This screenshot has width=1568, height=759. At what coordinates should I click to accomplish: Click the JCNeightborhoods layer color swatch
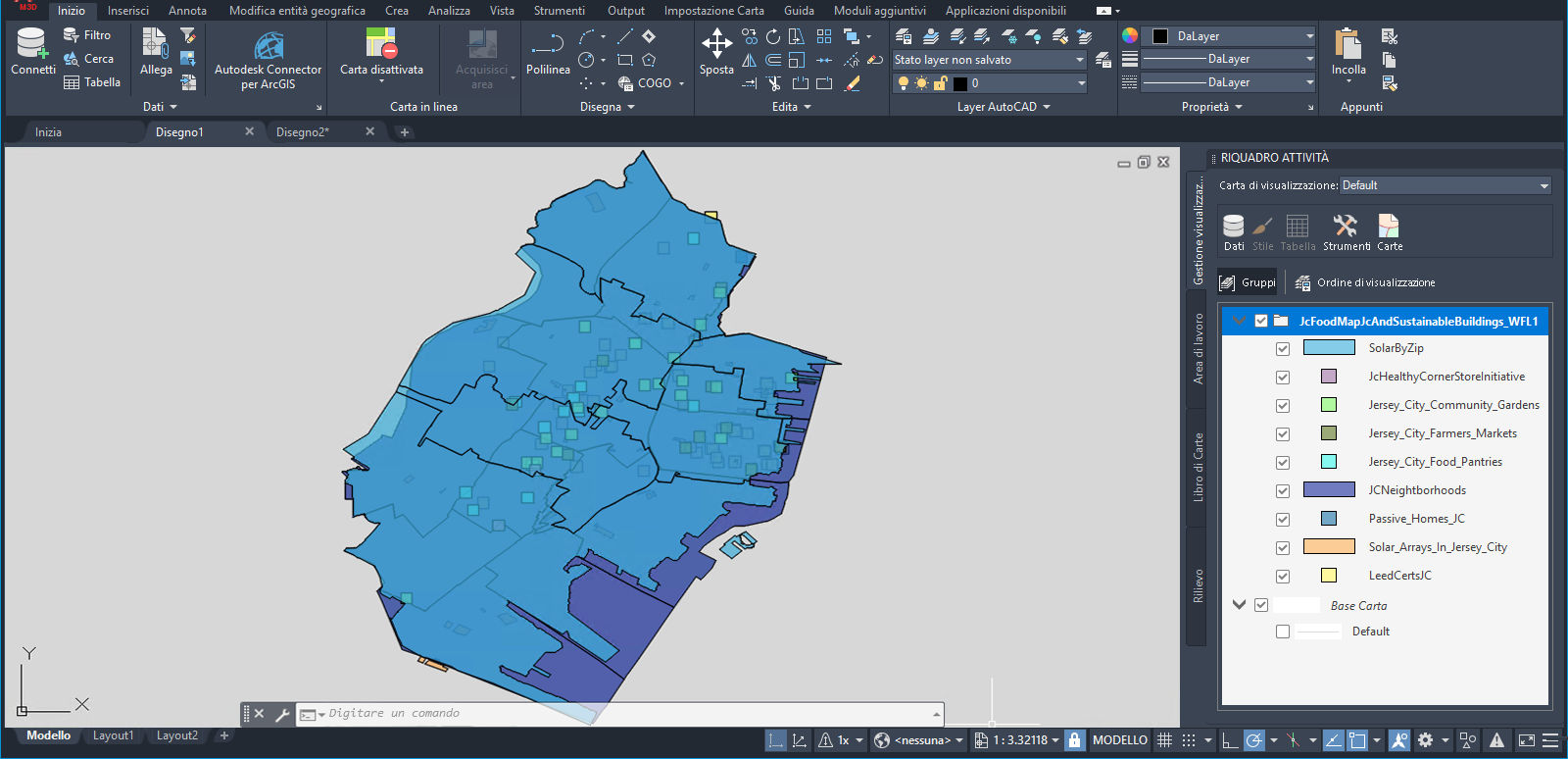click(x=1328, y=490)
